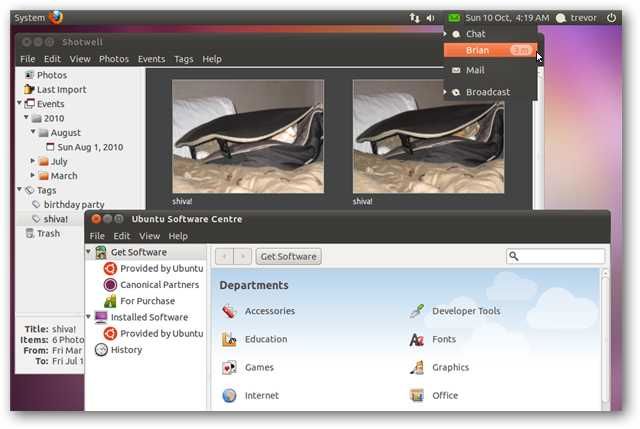Select the first shiva! photo thumbnail
This screenshot has width=640, height=429.
tap(248, 136)
